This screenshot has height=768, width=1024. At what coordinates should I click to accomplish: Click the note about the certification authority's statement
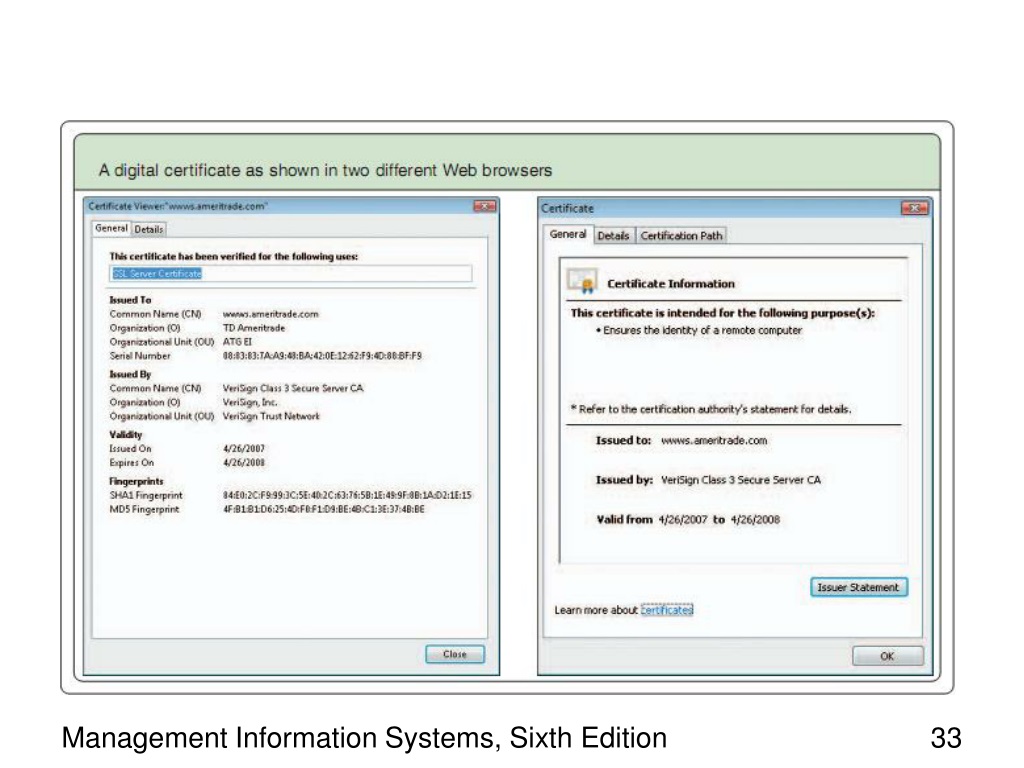pos(711,409)
